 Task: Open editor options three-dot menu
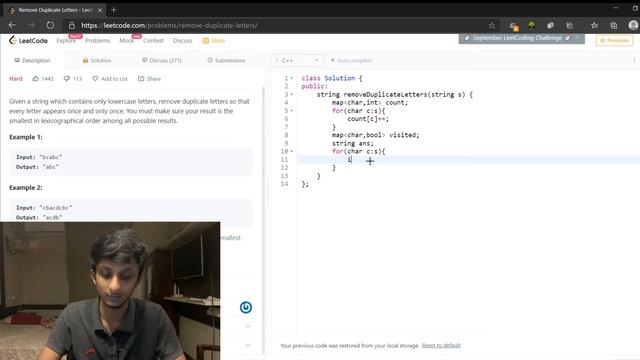[x=634, y=60]
